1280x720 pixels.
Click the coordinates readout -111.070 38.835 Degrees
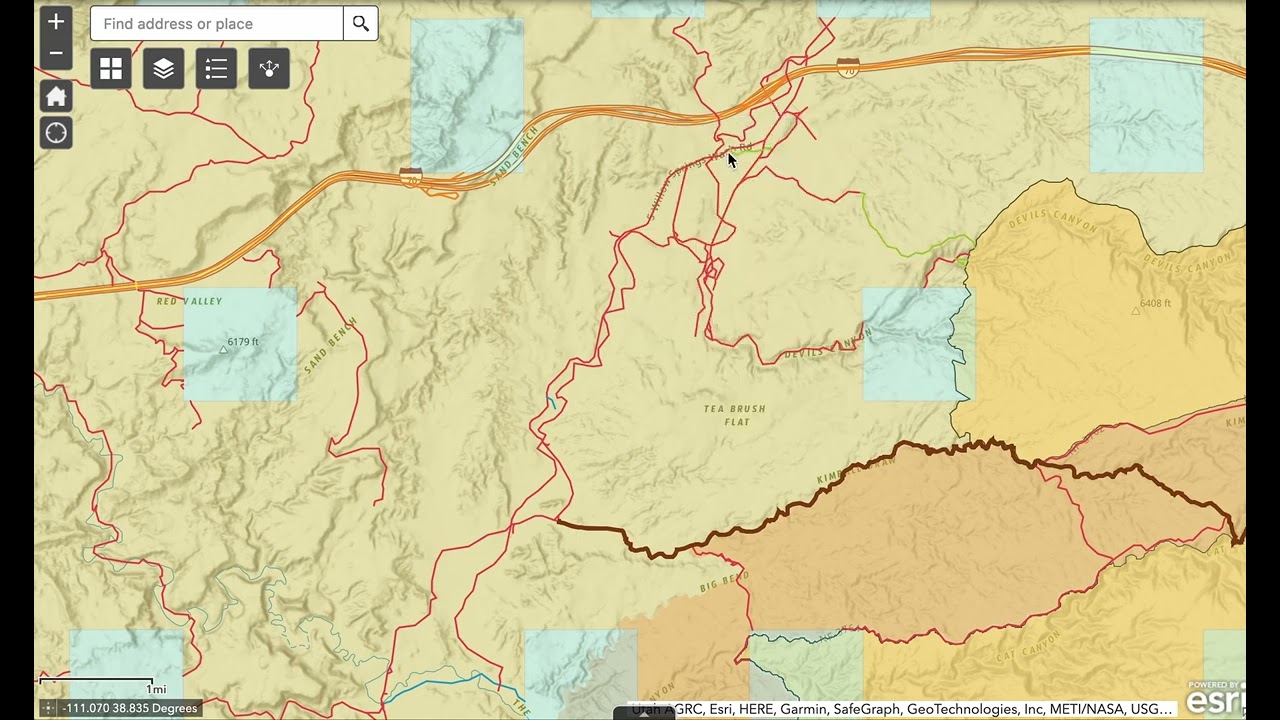130,708
